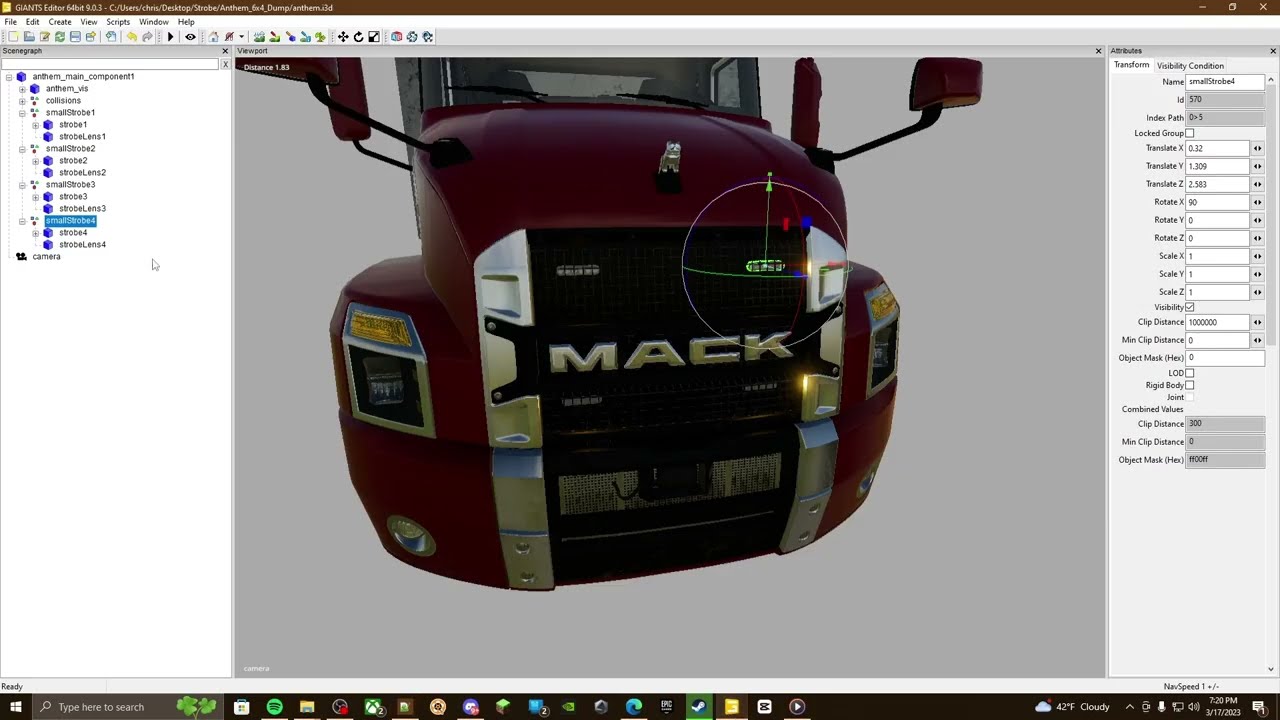Image resolution: width=1280 pixels, height=720 pixels.
Task: Open Microsoft Edge from the taskbar
Action: tap(634, 707)
